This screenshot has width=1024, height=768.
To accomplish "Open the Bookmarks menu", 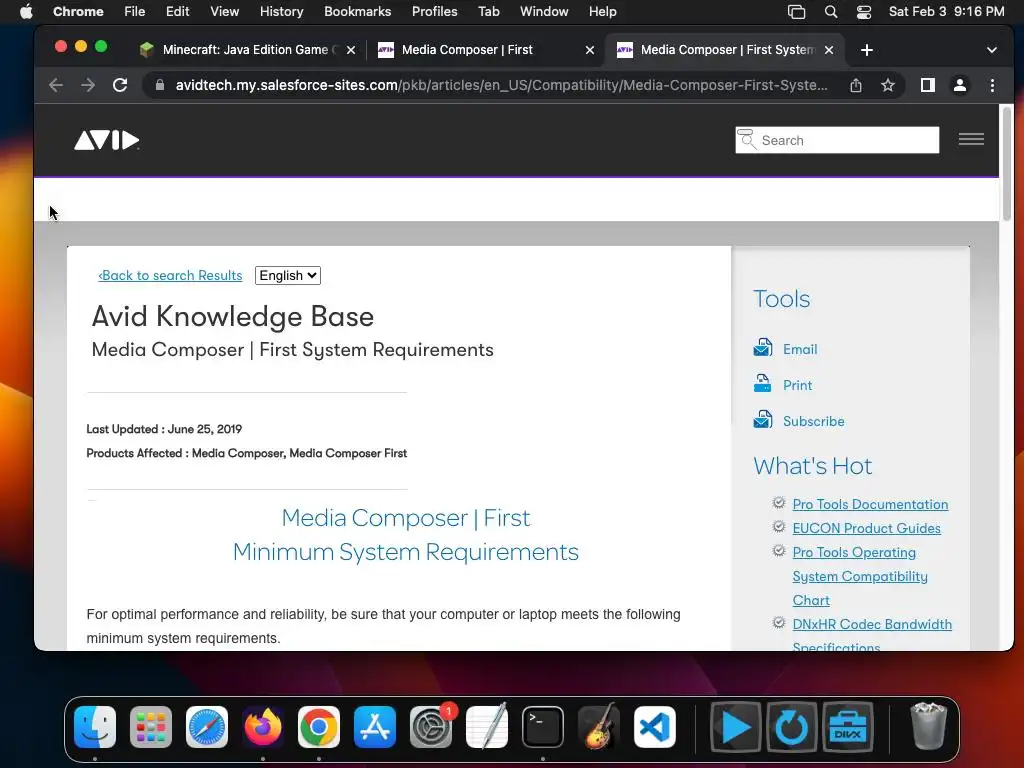I will tap(357, 11).
